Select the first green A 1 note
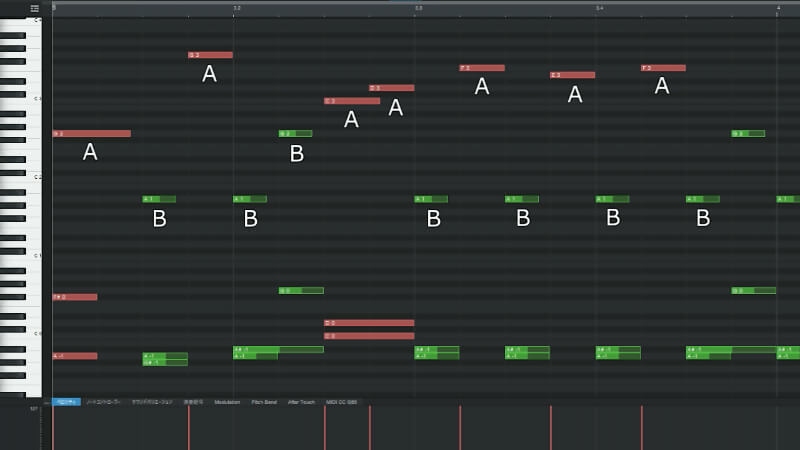800x450 pixels. (159, 199)
